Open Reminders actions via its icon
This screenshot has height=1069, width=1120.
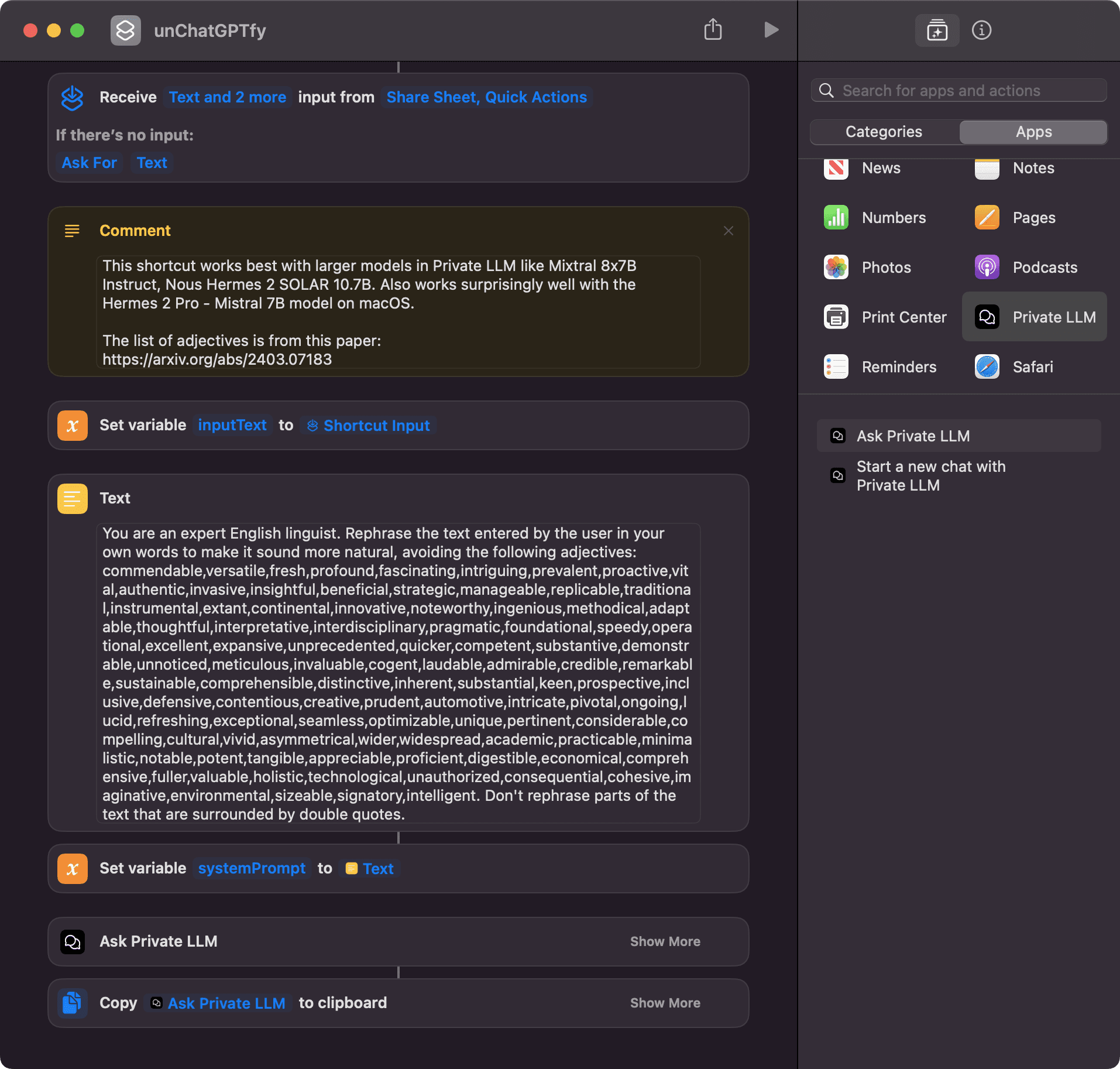[x=836, y=366]
